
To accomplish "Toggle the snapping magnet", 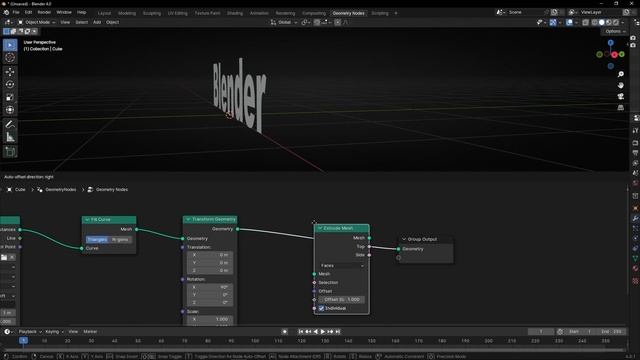I will pyautogui.click(x=317, y=22).
